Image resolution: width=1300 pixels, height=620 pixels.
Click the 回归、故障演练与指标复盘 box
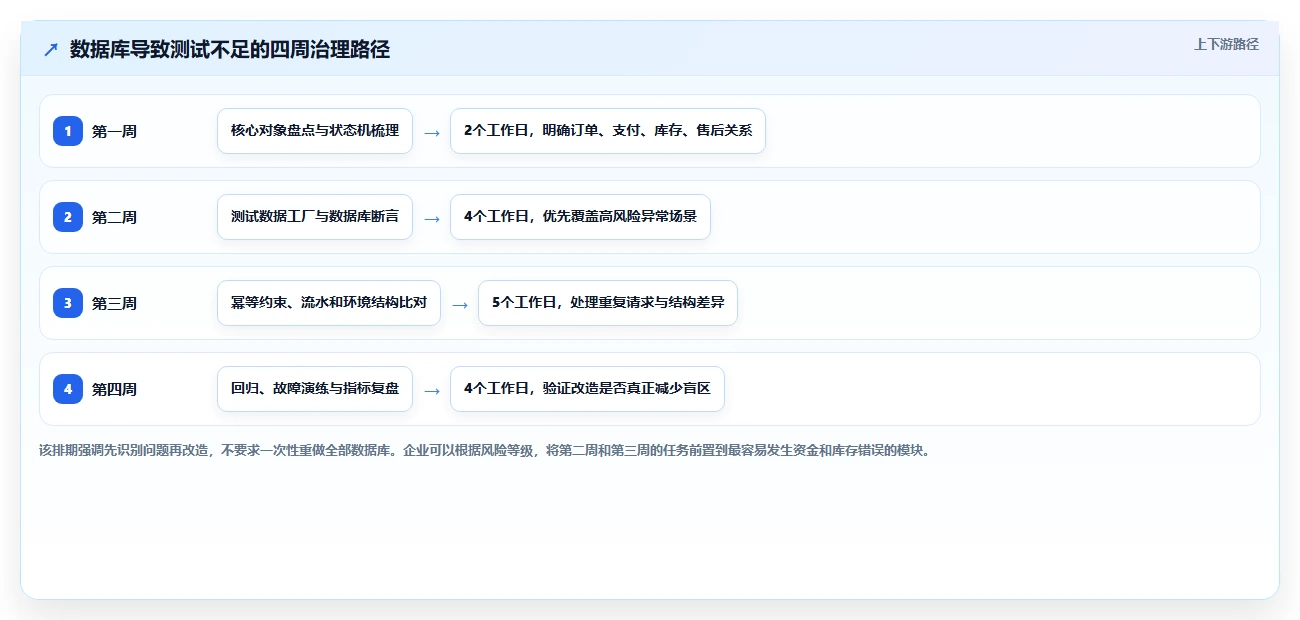[315, 389]
